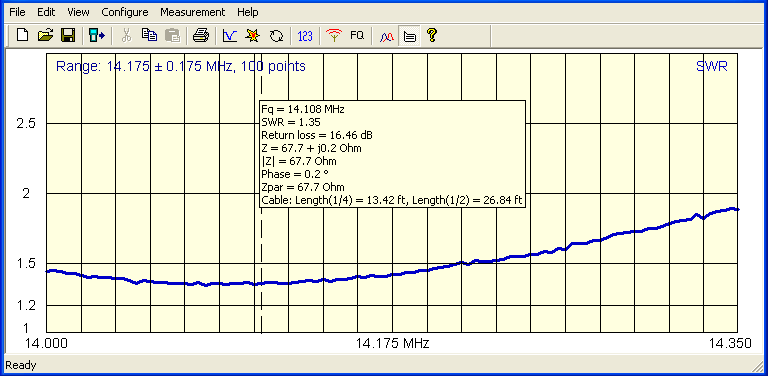Click the 'Fq = 14.108 MHz' readout line
The height and width of the screenshot is (376, 768).
[303, 109]
